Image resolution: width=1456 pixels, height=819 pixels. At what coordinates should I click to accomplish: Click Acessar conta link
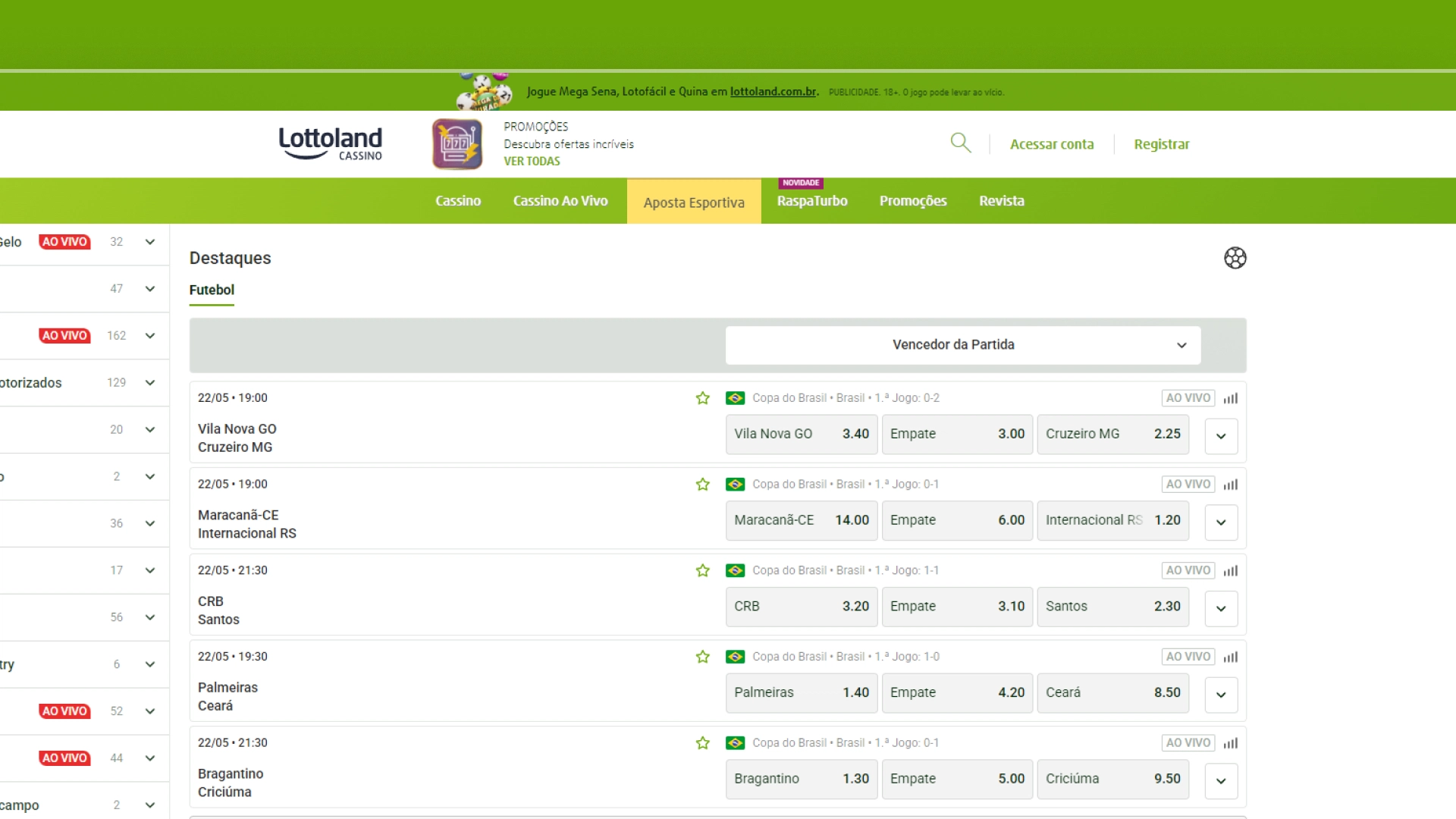tap(1052, 144)
